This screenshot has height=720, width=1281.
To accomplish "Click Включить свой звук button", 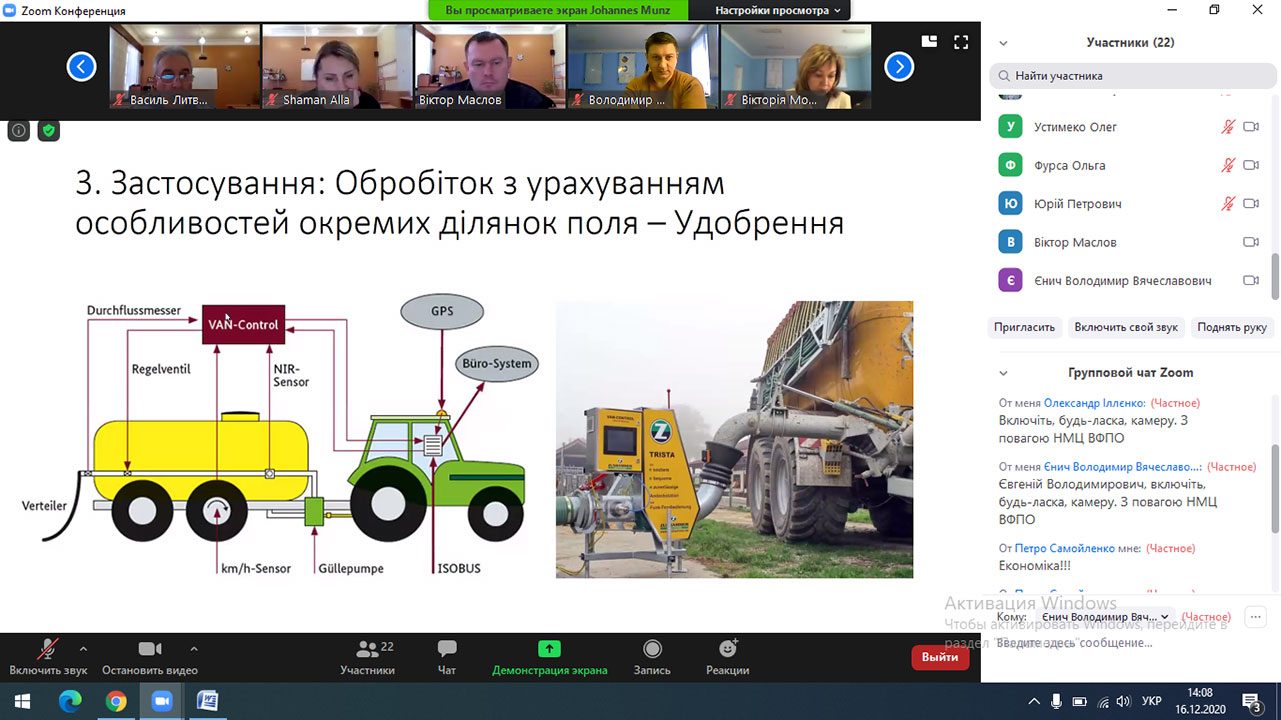I will point(1126,327).
